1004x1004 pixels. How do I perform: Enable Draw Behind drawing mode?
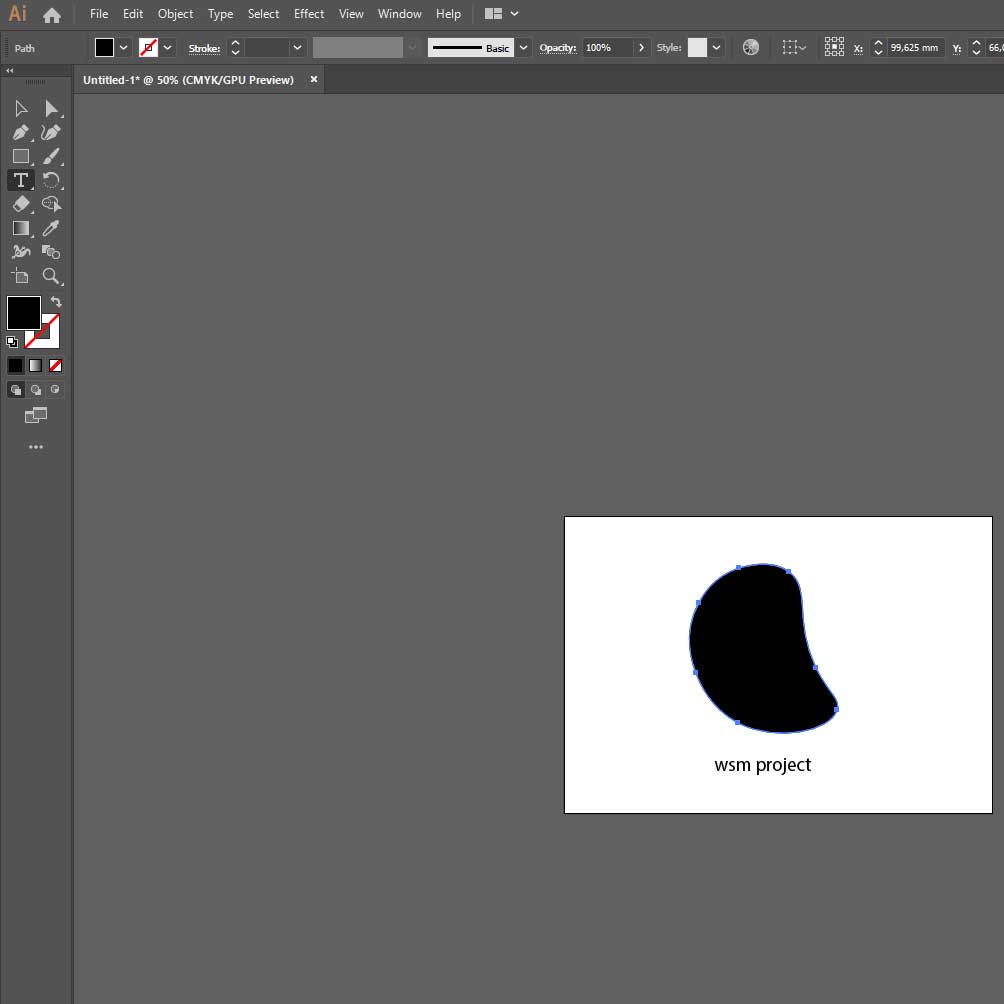pyautogui.click(x=36, y=390)
